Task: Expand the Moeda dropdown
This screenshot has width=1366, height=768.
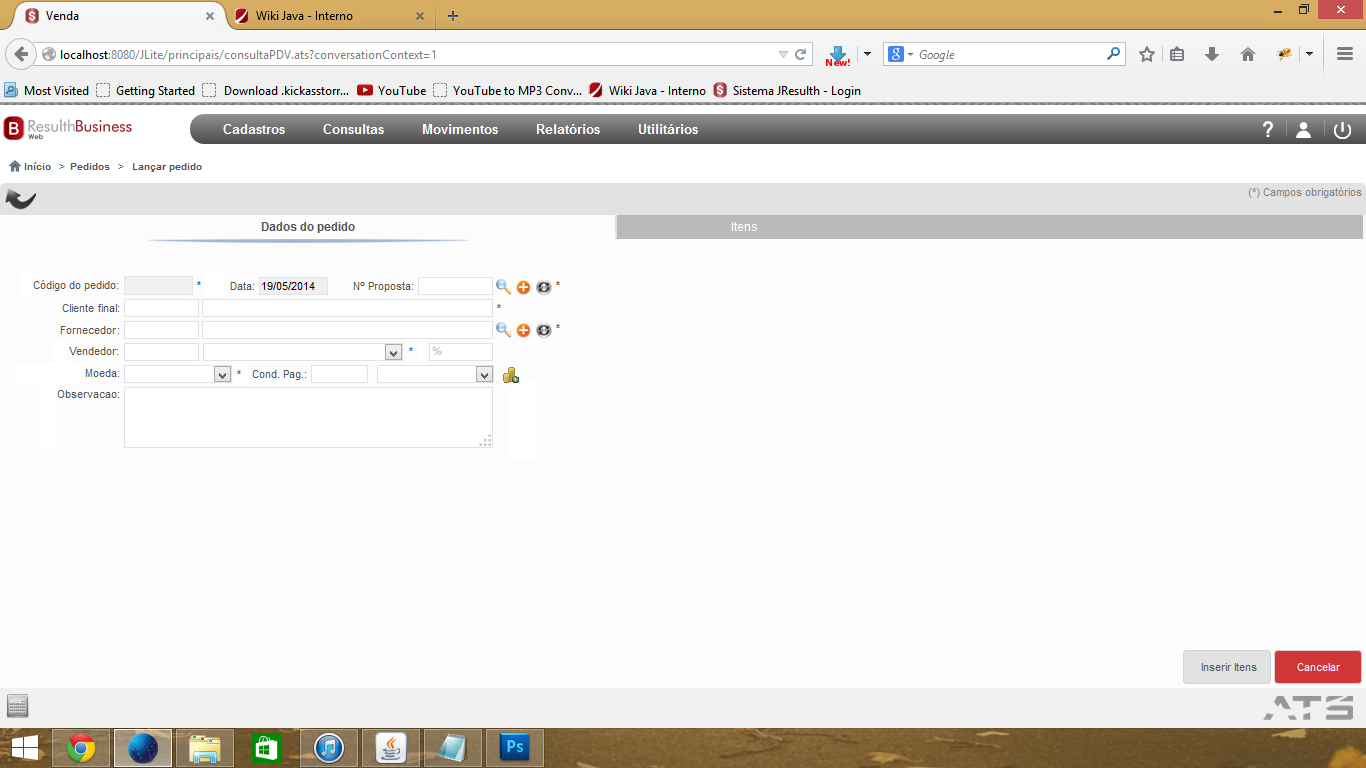Action: (222, 374)
